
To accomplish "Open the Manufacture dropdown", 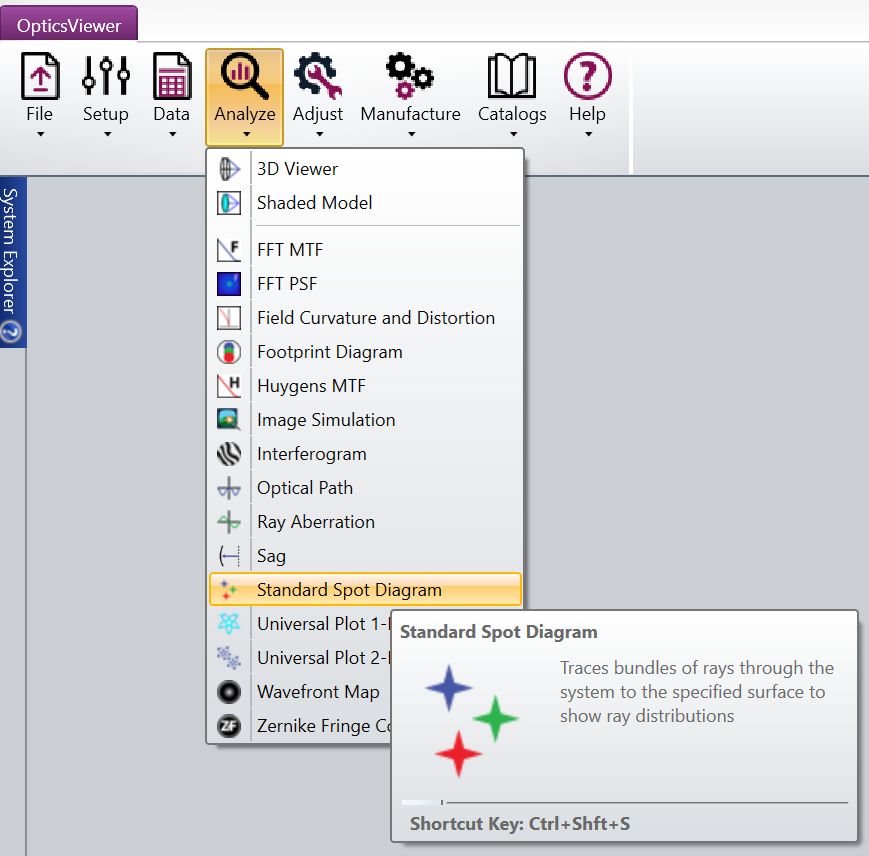I will pyautogui.click(x=410, y=97).
